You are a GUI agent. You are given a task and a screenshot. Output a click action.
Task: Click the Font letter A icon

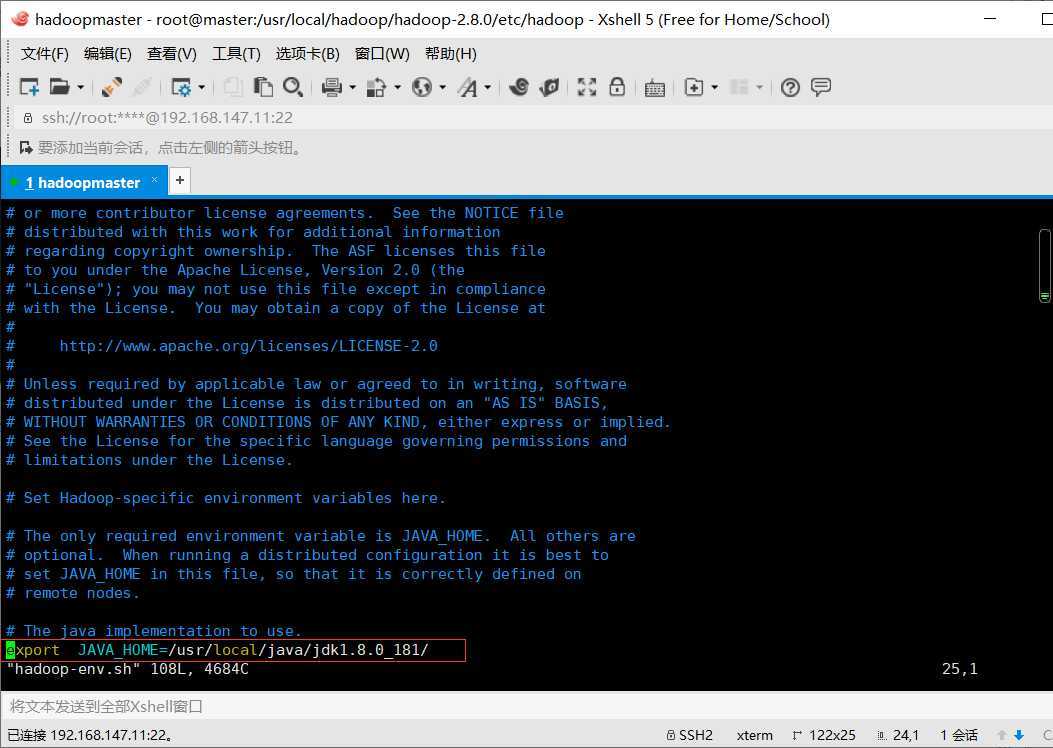[x=467, y=87]
